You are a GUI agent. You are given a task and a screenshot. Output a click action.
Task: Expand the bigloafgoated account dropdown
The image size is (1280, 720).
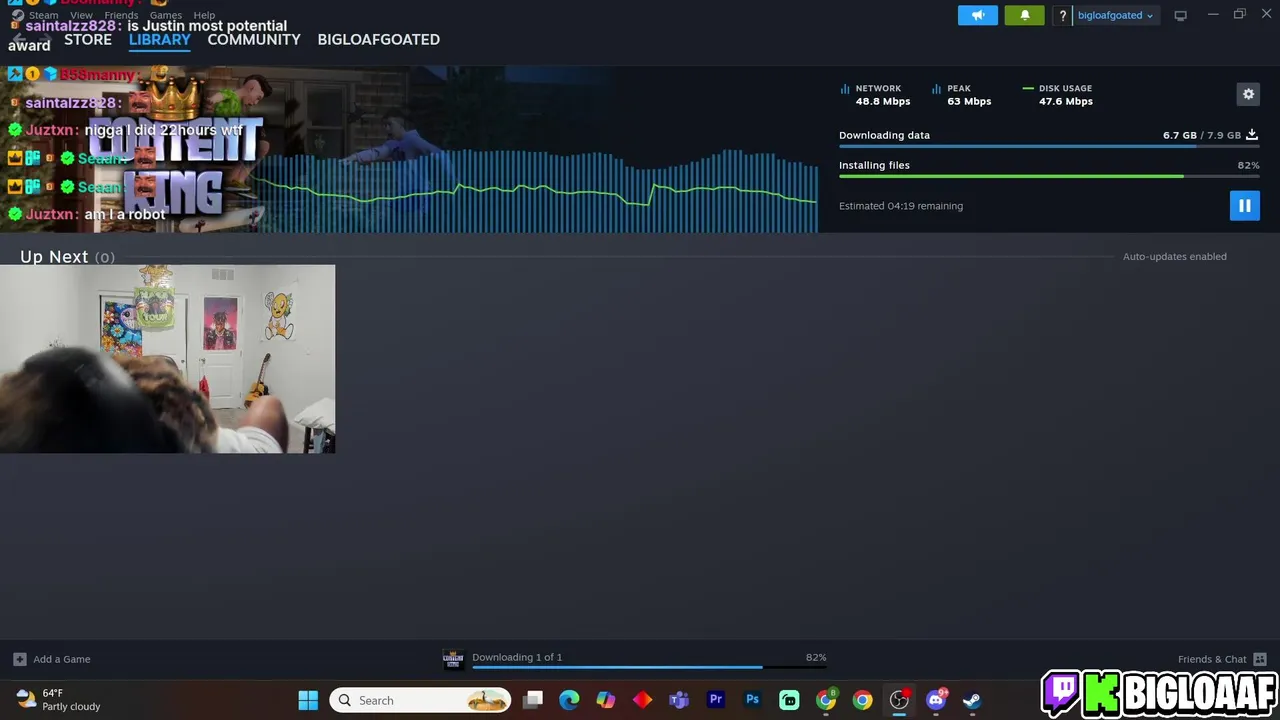point(1115,15)
